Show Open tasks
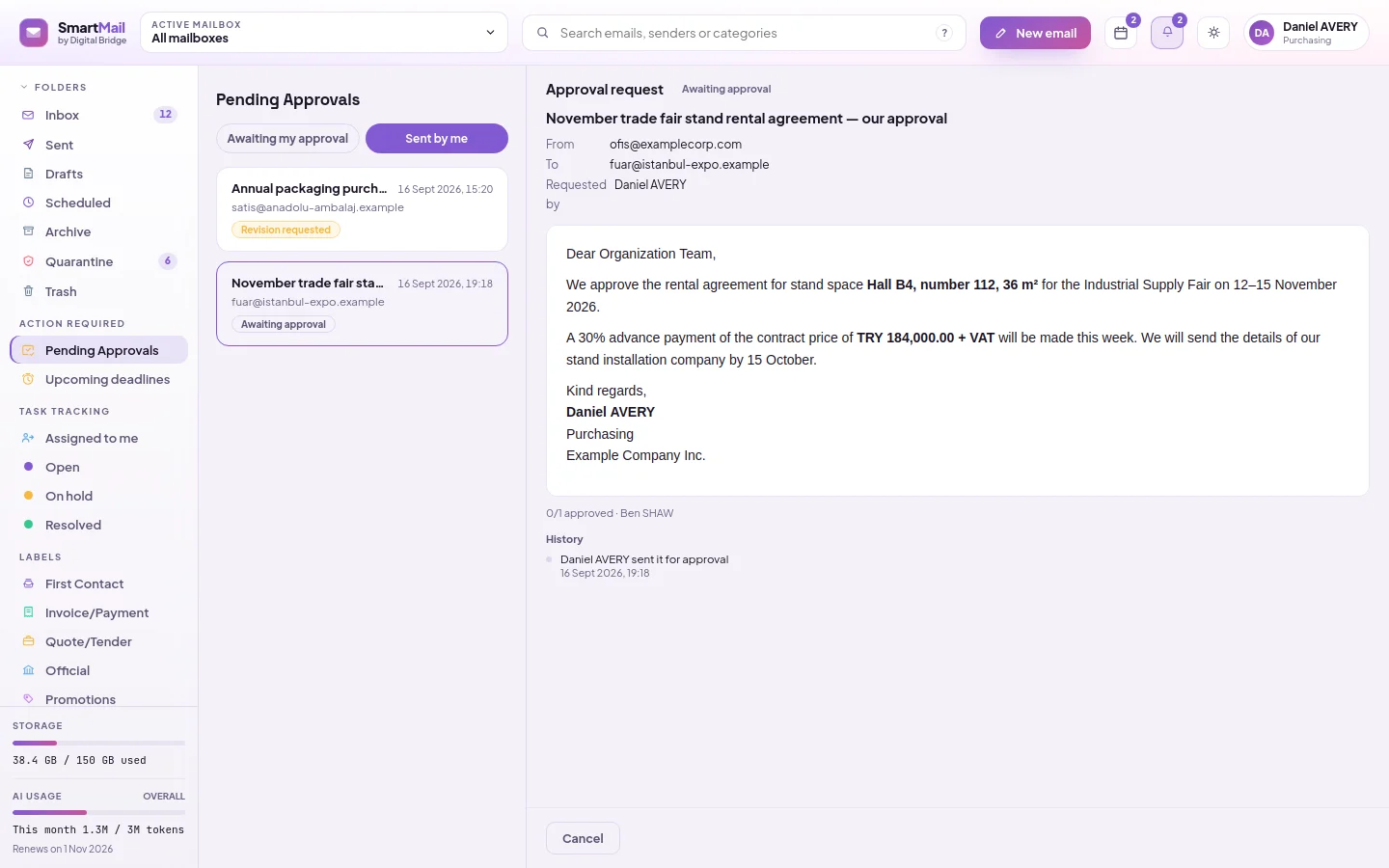Screen dimensions: 1389x868 click(98, 467)
